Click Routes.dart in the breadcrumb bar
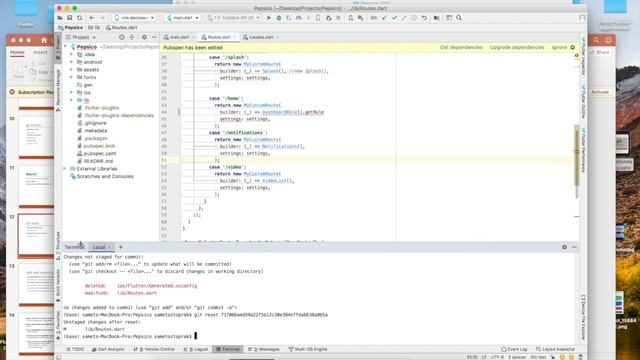This screenshot has height=360, width=640. [122, 28]
